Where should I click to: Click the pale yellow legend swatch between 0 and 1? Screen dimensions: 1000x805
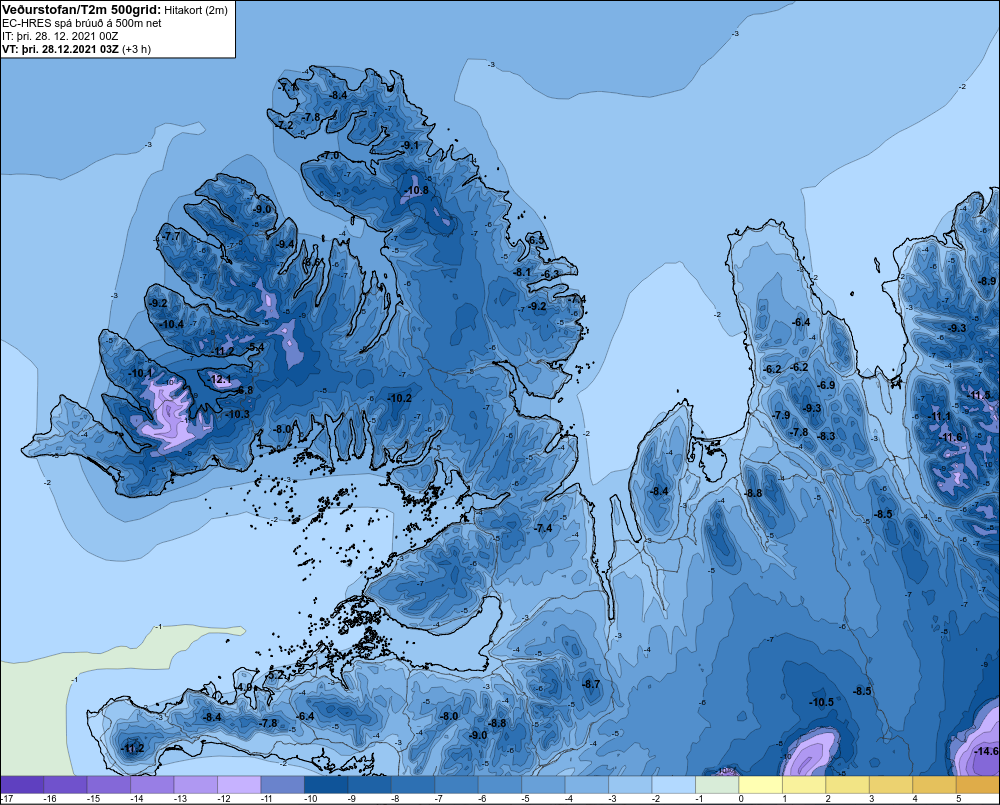click(x=760, y=784)
